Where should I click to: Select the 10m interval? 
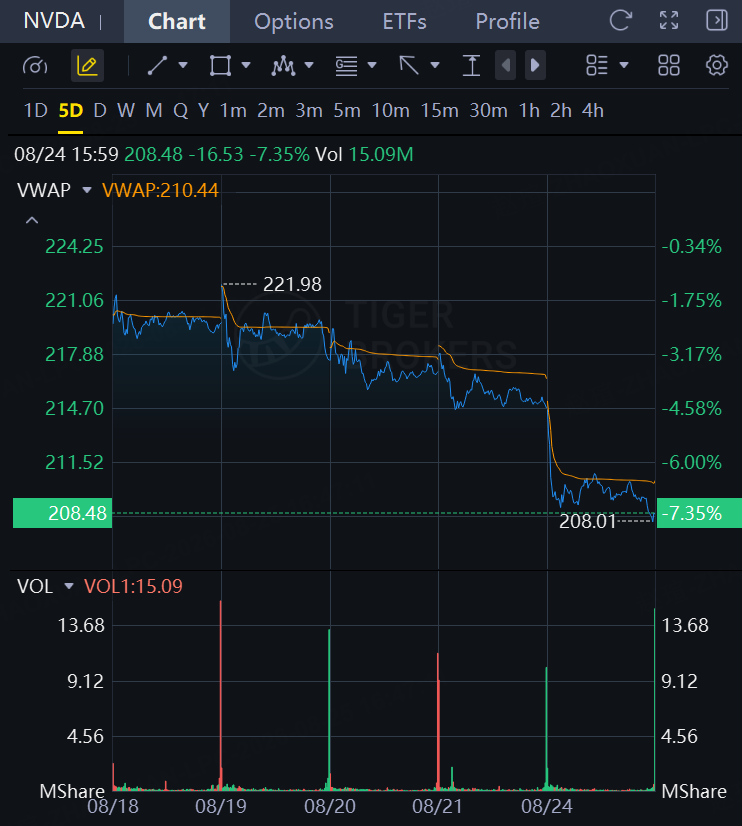click(x=390, y=111)
